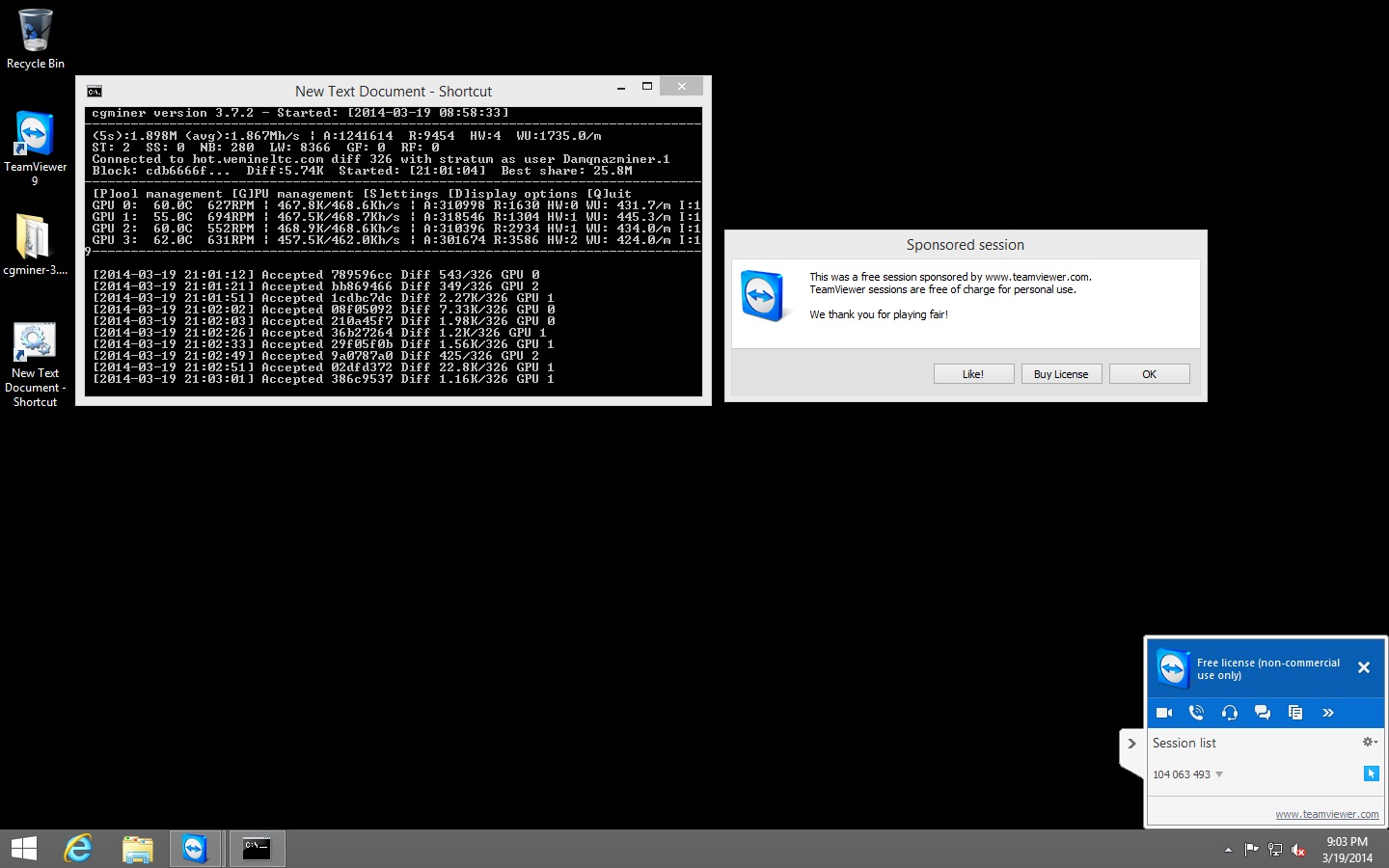Confirm the Sponsored session dialog with OK
The image size is (1389, 868).
[x=1149, y=374]
